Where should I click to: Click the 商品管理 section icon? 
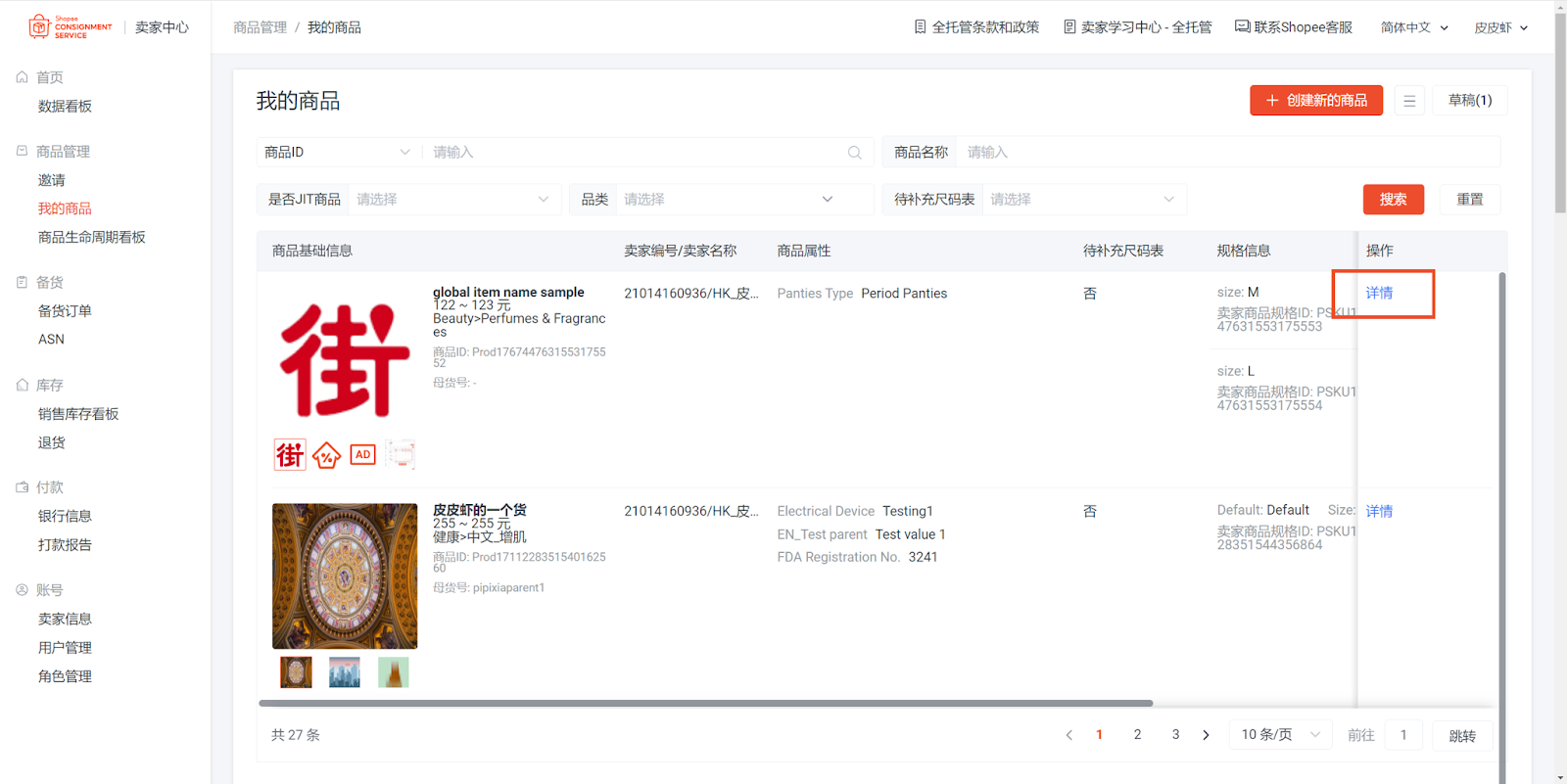22,151
